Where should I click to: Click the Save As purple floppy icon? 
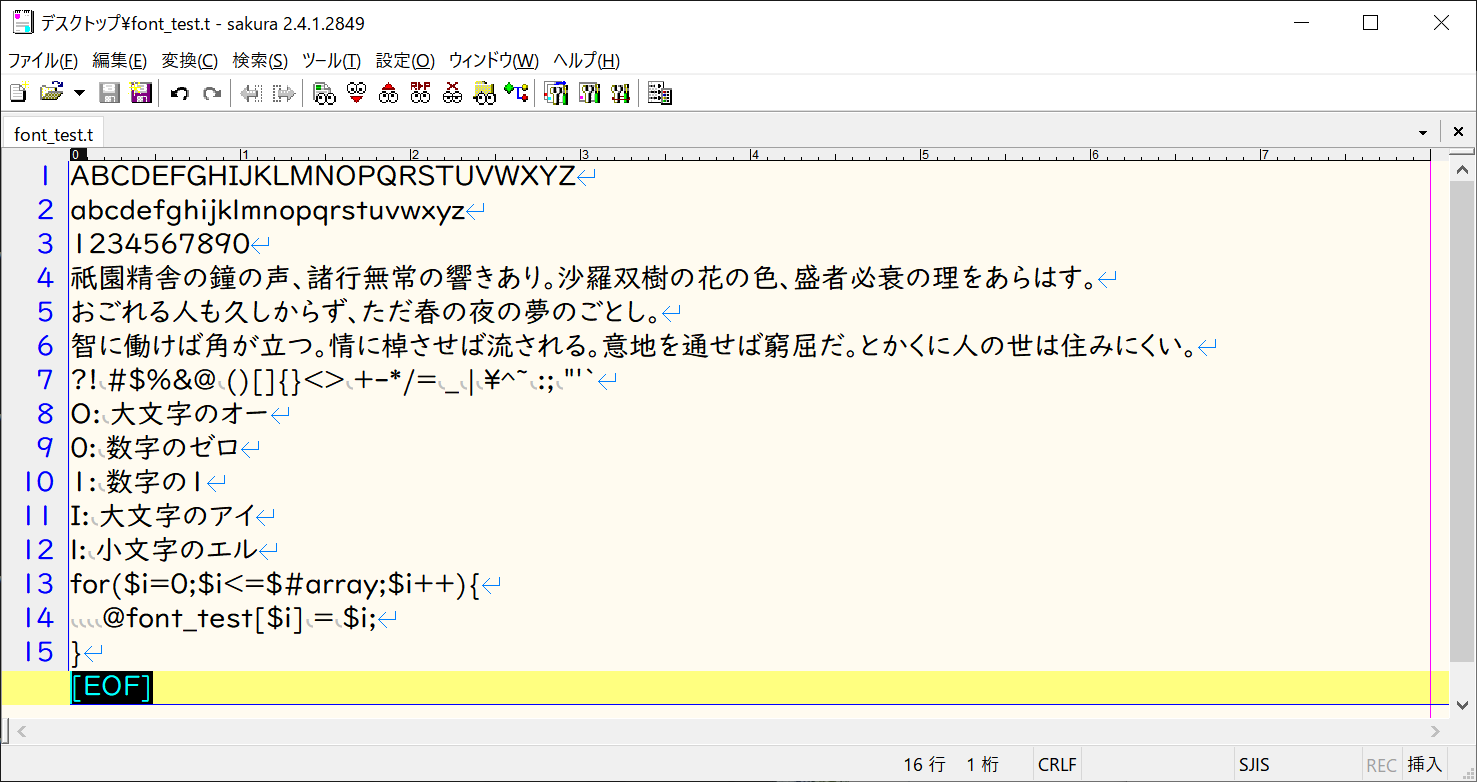tap(141, 94)
